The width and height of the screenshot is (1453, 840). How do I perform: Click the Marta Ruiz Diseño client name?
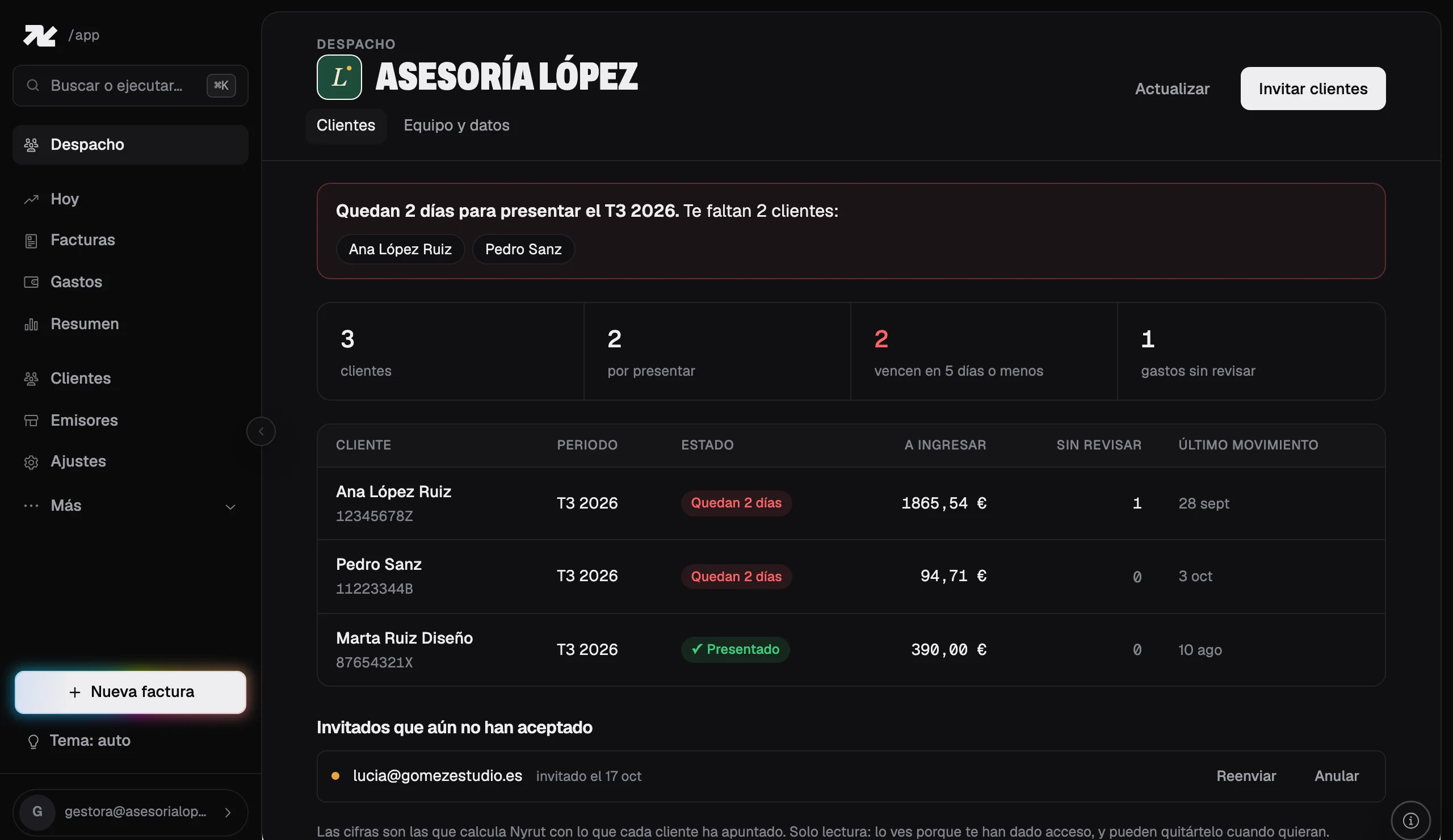[404, 638]
